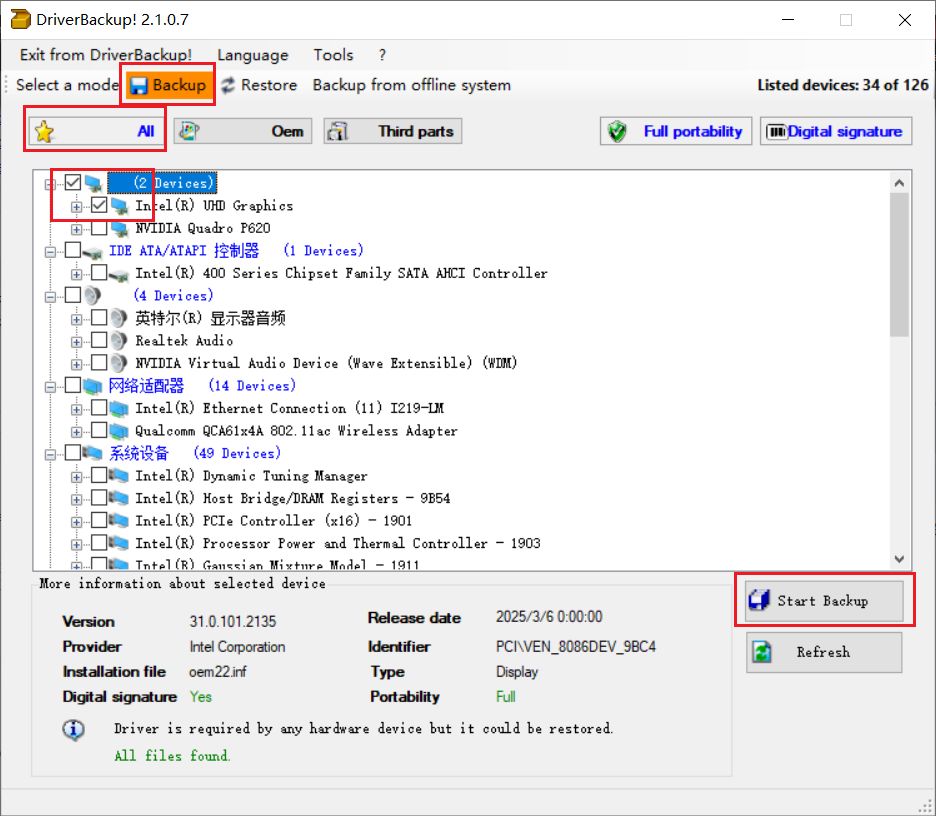Choose Backup from offline system

click(411, 86)
